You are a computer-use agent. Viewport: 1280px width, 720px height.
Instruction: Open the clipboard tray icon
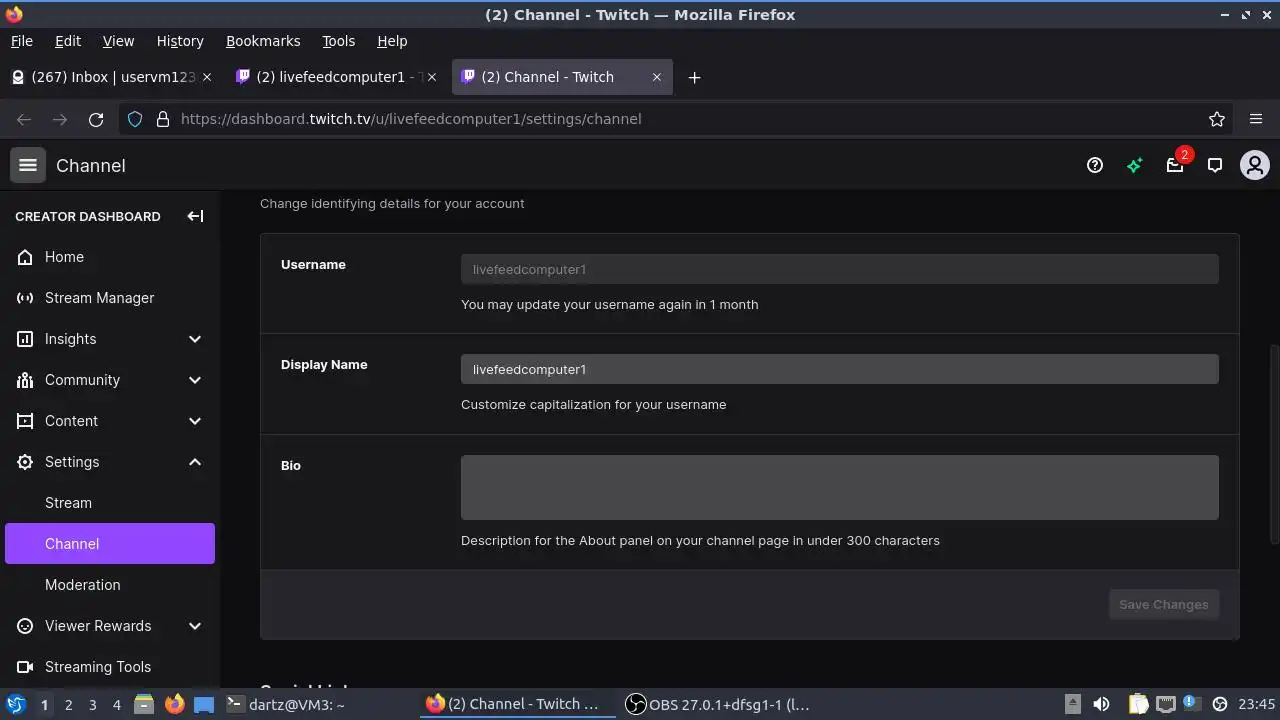[x=1138, y=704]
